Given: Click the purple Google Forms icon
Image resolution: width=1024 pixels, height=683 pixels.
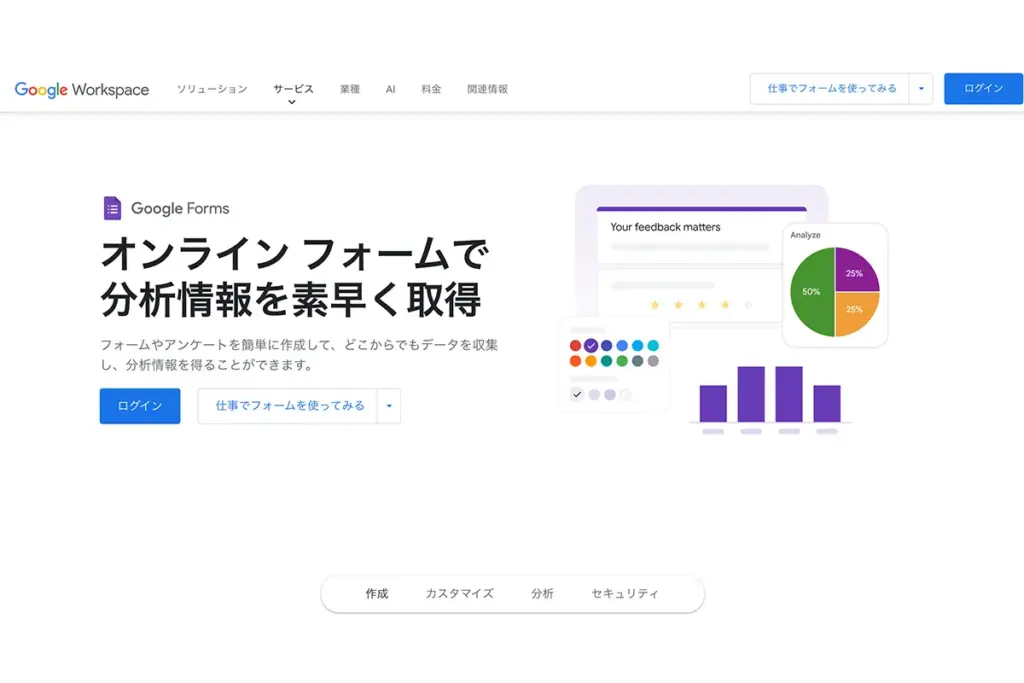Looking at the screenshot, I should point(112,208).
